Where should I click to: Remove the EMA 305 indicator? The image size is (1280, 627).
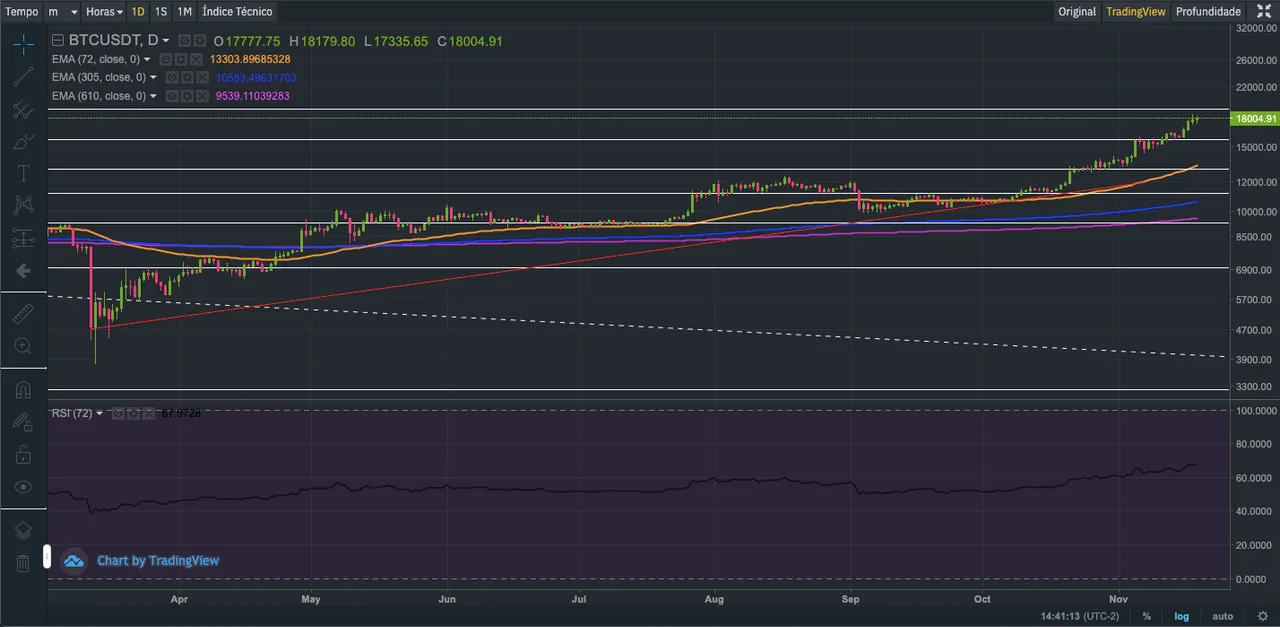click(202, 77)
